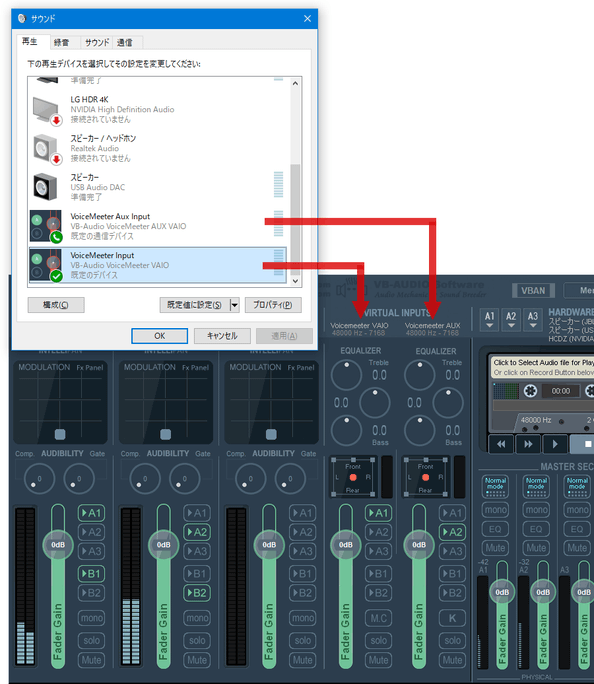
Task: Change A3 master Normal mode selector
Action: tap(577, 486)
